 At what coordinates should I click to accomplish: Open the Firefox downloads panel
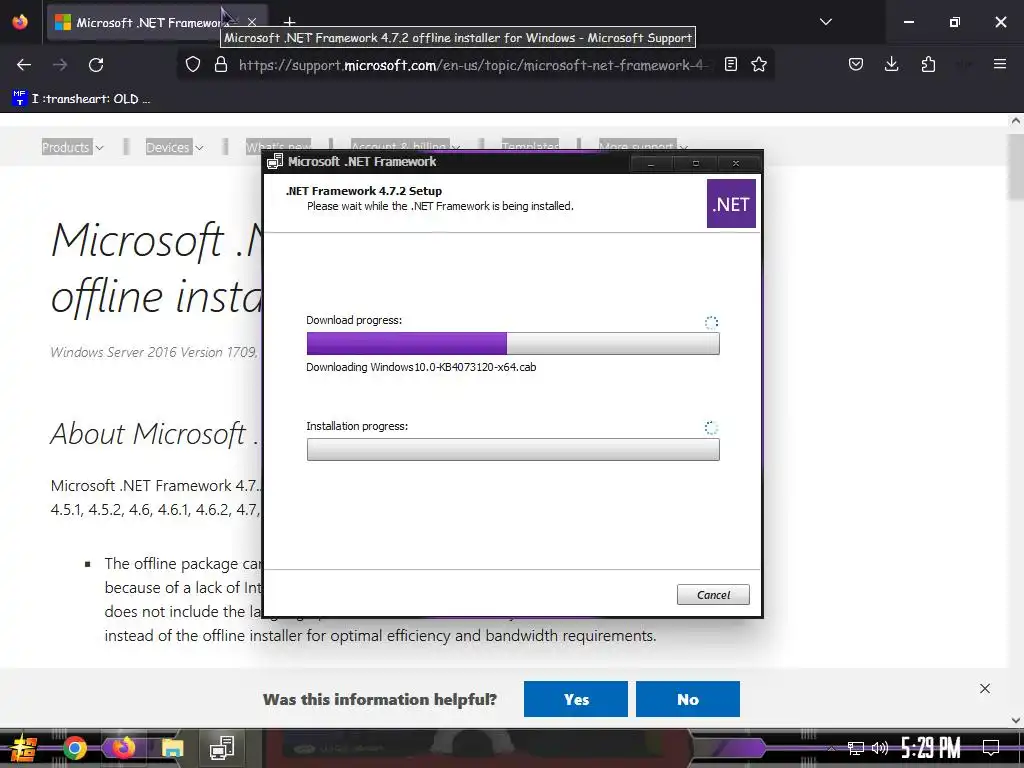click(x=891, y=64)
